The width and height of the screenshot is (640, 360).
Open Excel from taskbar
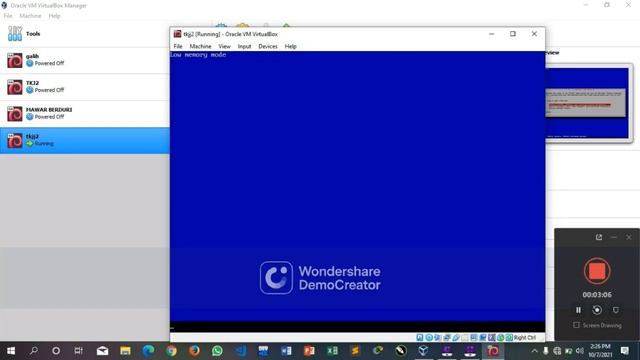point(332,351)
